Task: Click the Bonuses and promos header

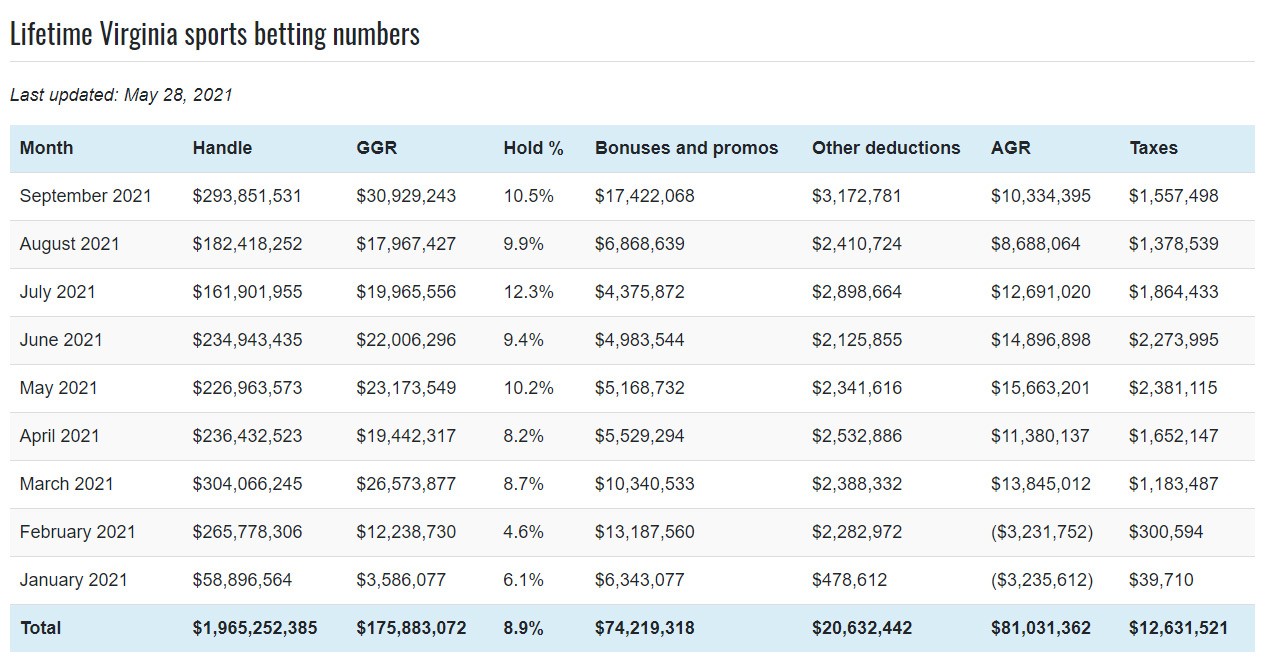Action: pos(686,148)
